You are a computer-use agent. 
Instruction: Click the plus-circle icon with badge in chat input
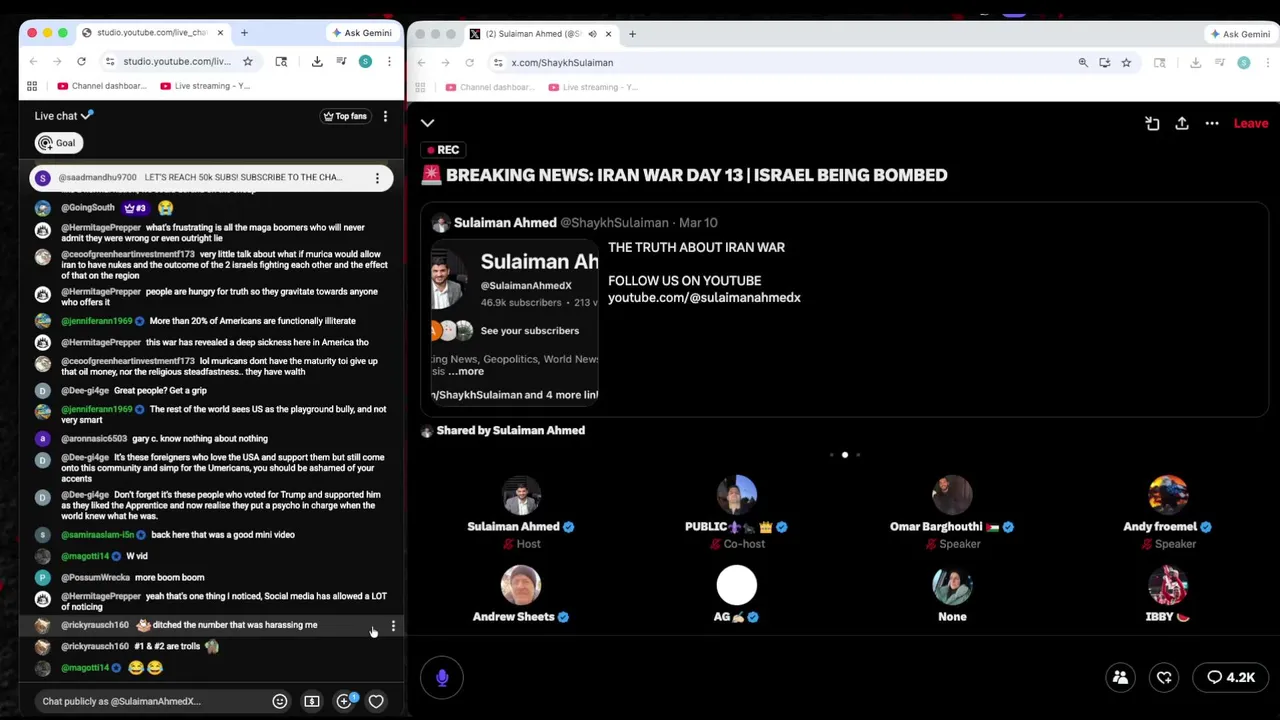point(345,701)
